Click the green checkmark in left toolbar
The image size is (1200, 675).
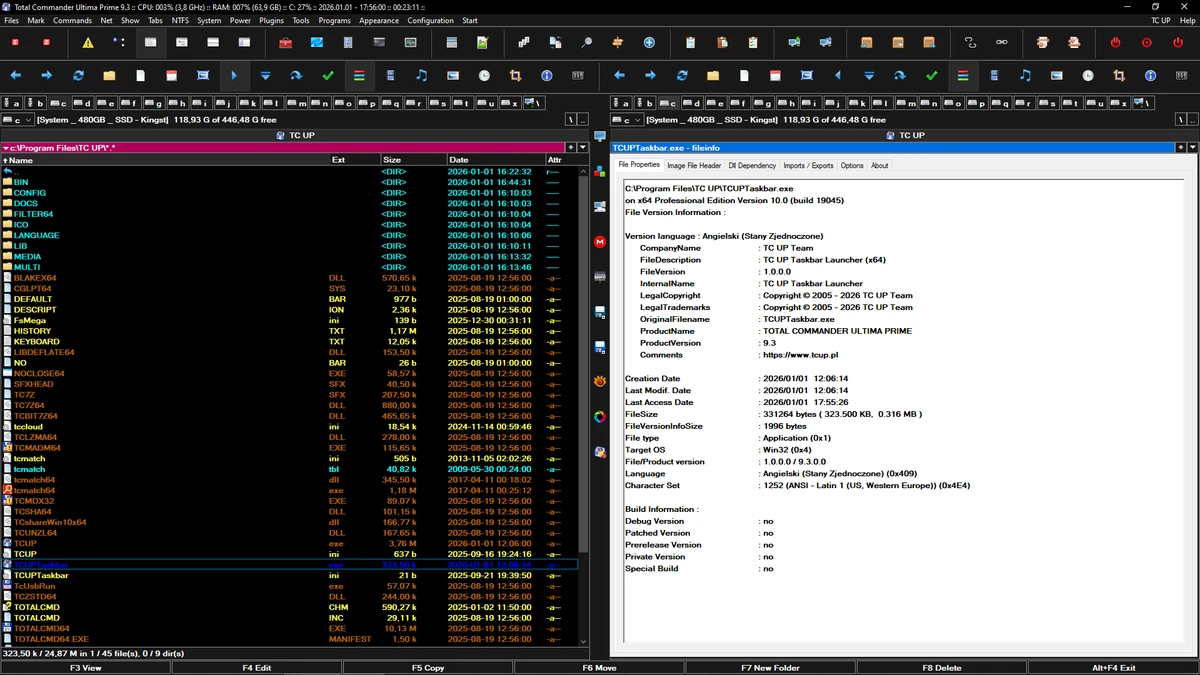328,76
